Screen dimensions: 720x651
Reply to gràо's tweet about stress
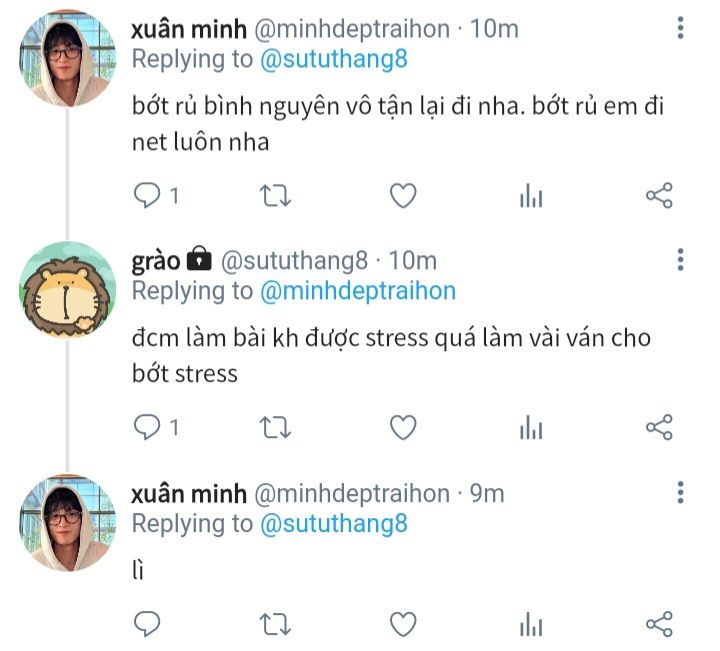(x=147, y=428)
